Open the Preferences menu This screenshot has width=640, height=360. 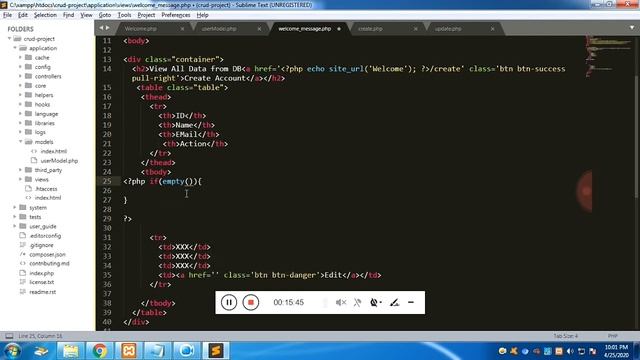tap(176, 15)
